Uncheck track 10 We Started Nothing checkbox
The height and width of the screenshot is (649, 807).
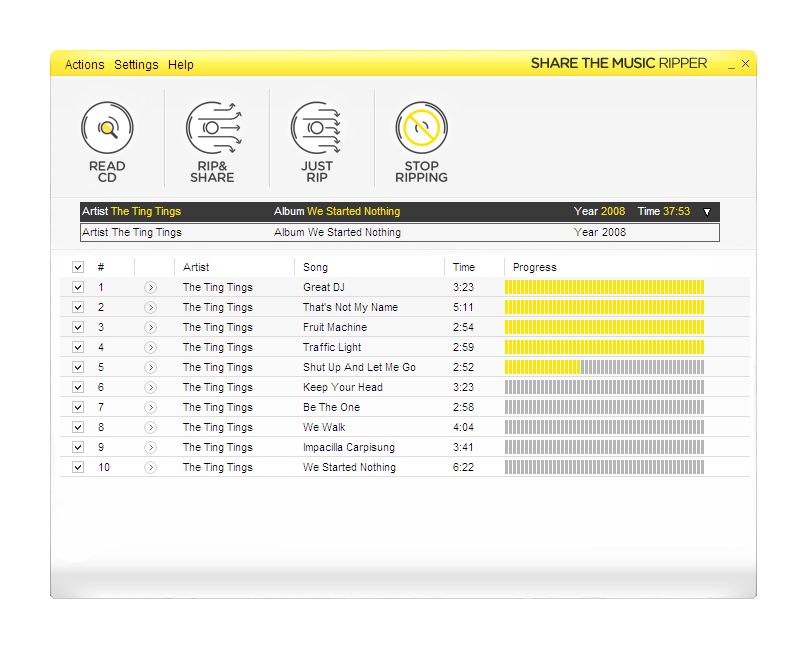pos(78,467)
